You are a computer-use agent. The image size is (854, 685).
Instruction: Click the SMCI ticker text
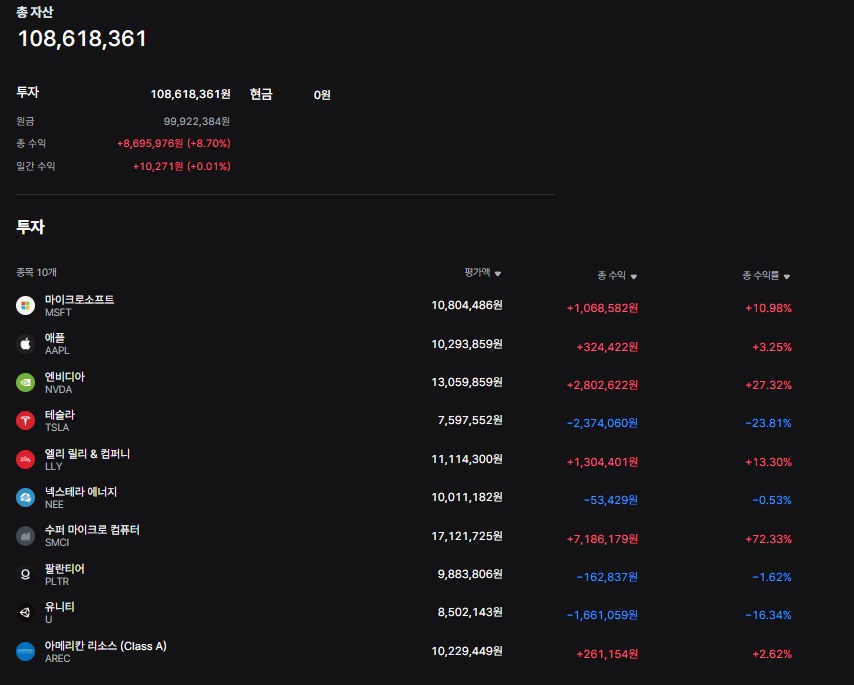coord(57,542)
